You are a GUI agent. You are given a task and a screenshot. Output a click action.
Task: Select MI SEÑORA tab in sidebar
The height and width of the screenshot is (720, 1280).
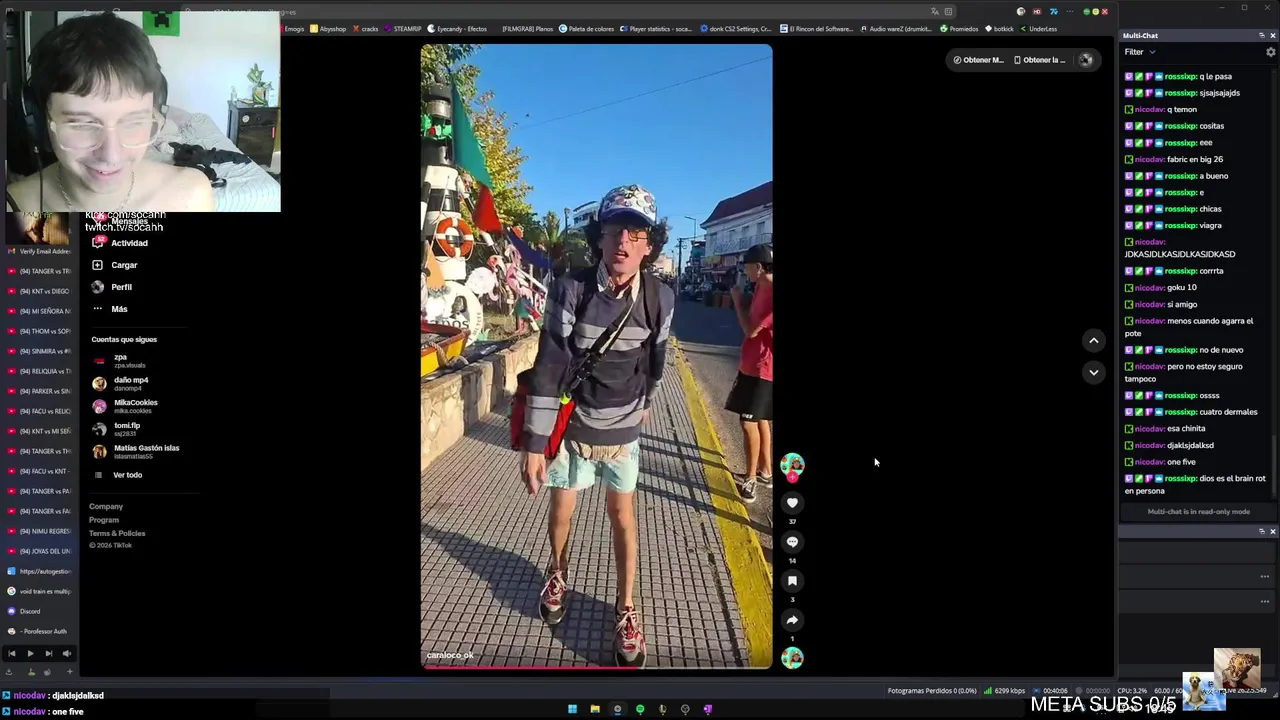[39, 311]
